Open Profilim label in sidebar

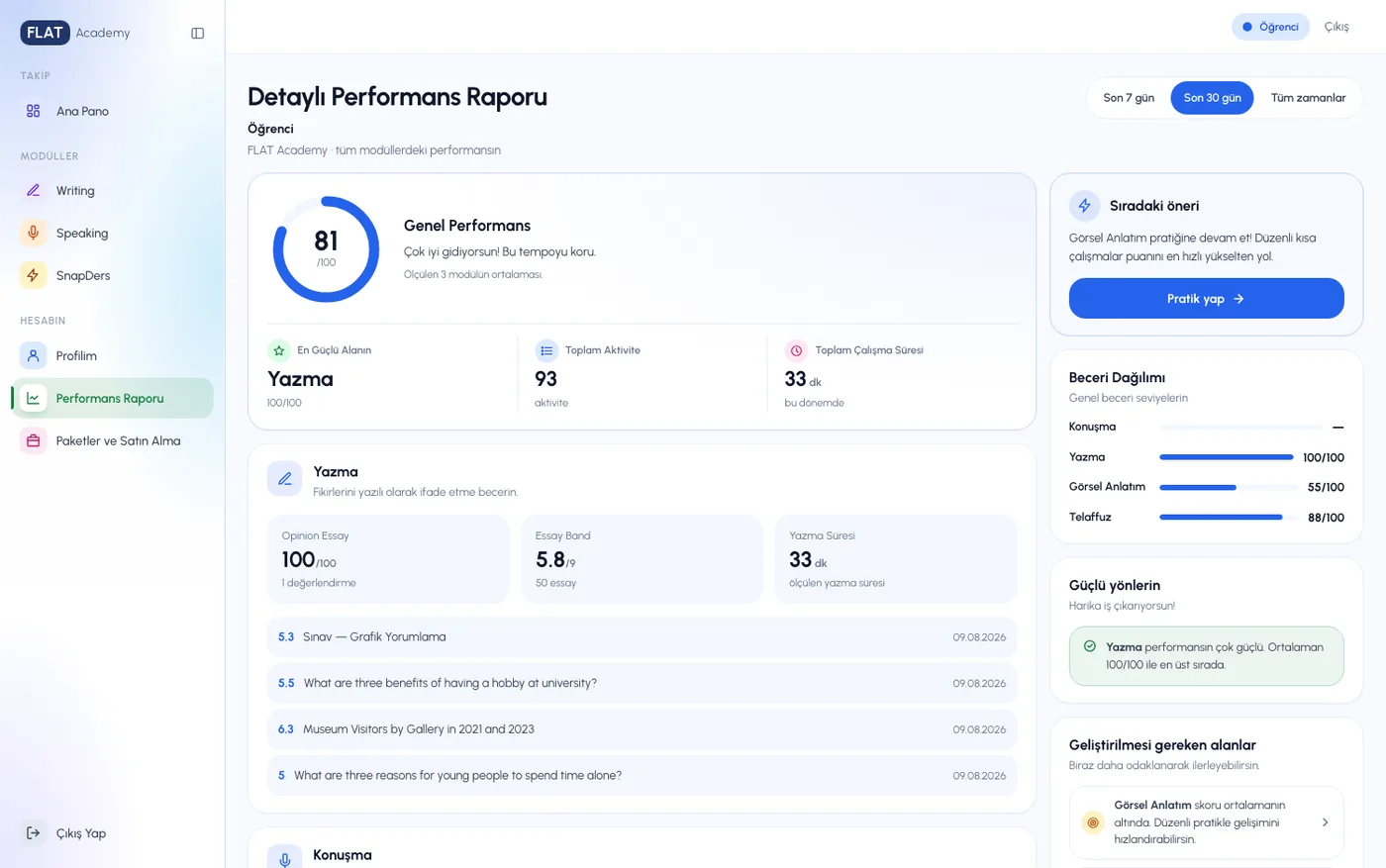click(76, 355)
